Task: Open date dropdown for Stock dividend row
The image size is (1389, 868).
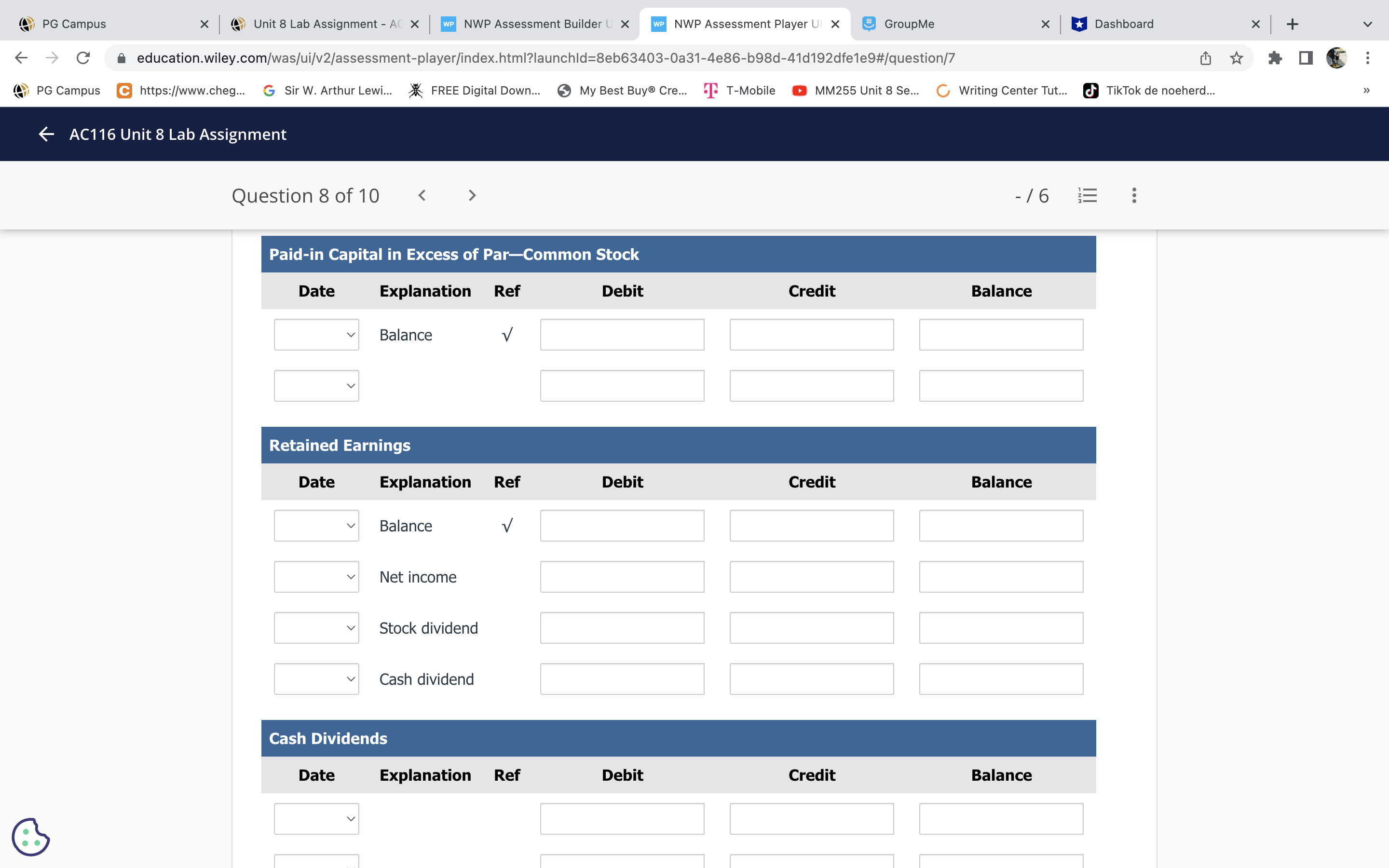Action: [316, 628]
